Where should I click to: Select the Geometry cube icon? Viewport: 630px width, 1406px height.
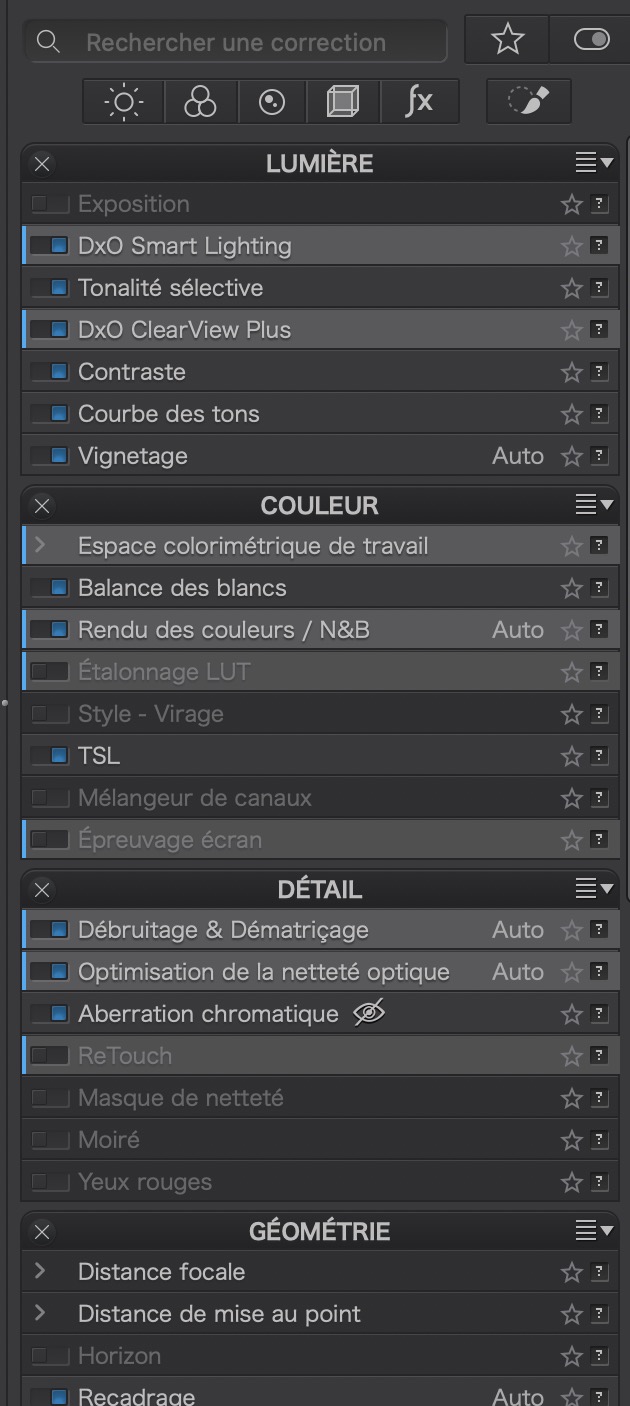pos(343,102)
